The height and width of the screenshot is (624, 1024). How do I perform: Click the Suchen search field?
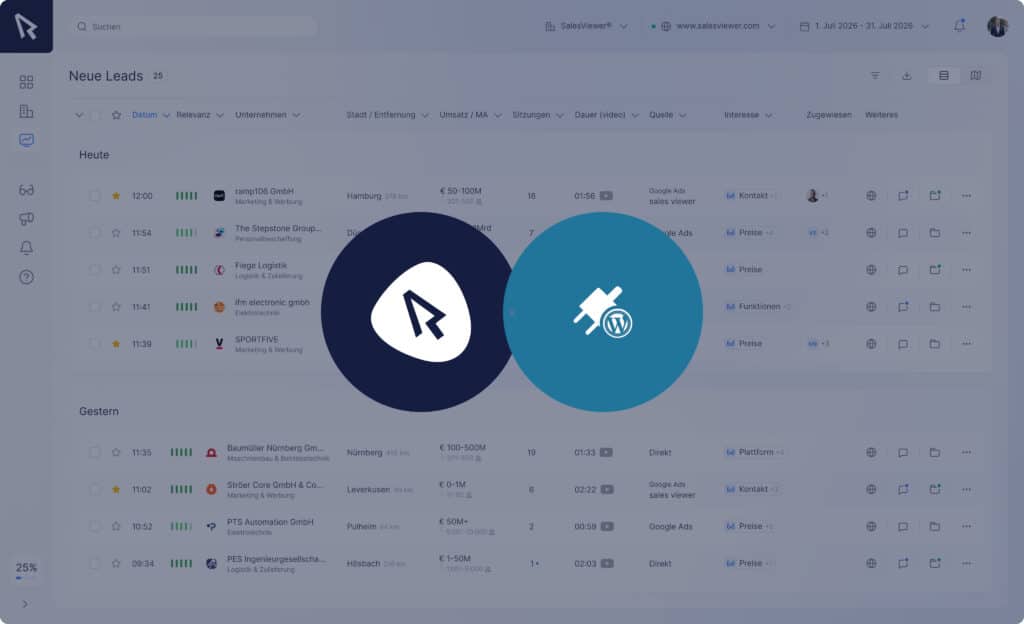[195, 27]
